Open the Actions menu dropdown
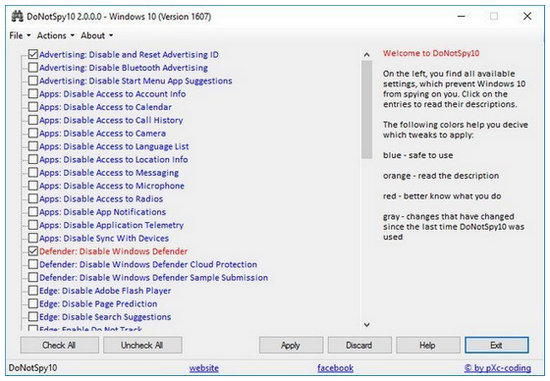 pos(55,35)
